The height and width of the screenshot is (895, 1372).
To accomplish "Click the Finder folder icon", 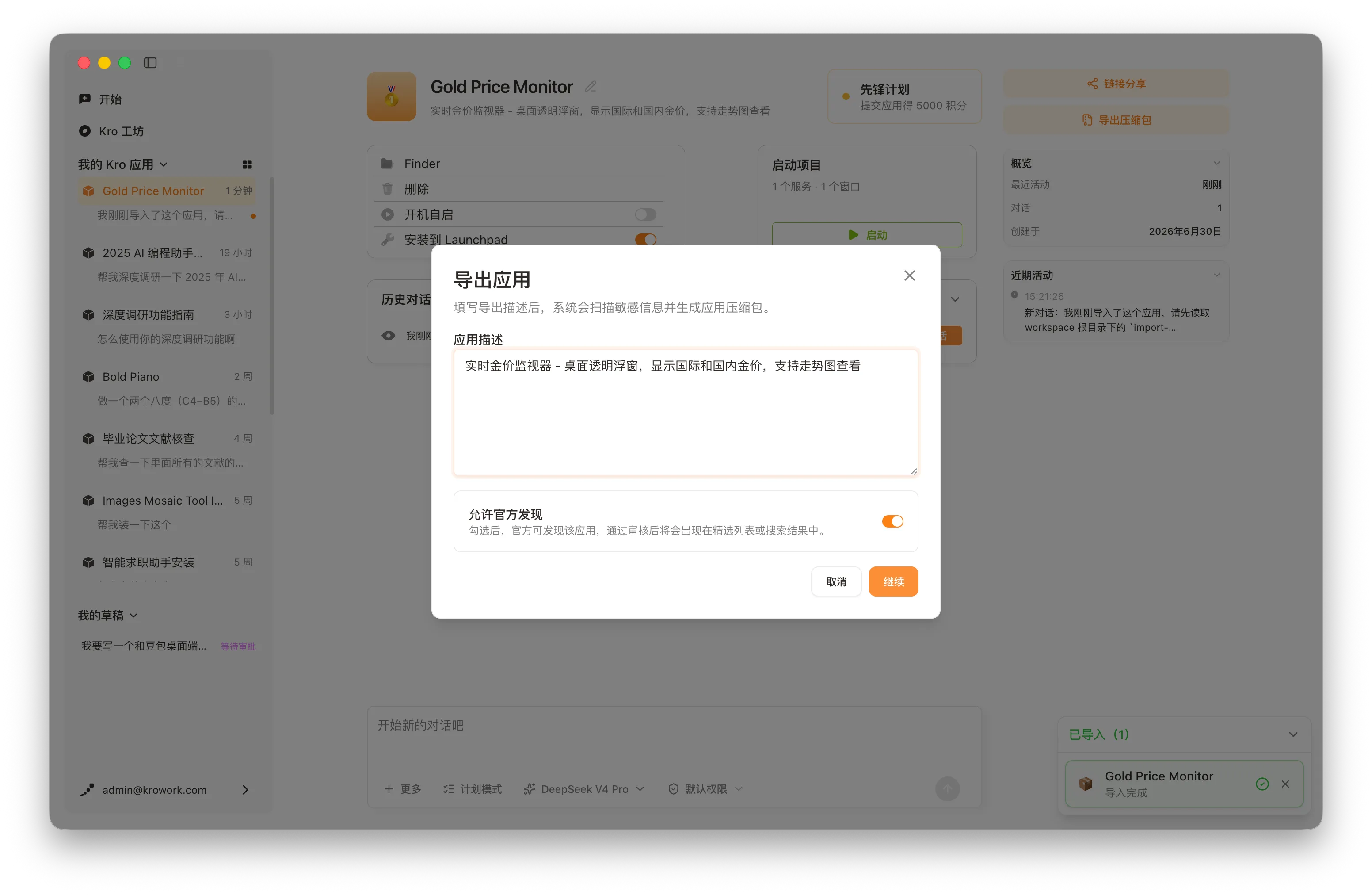I will click(x=387, y=164).
